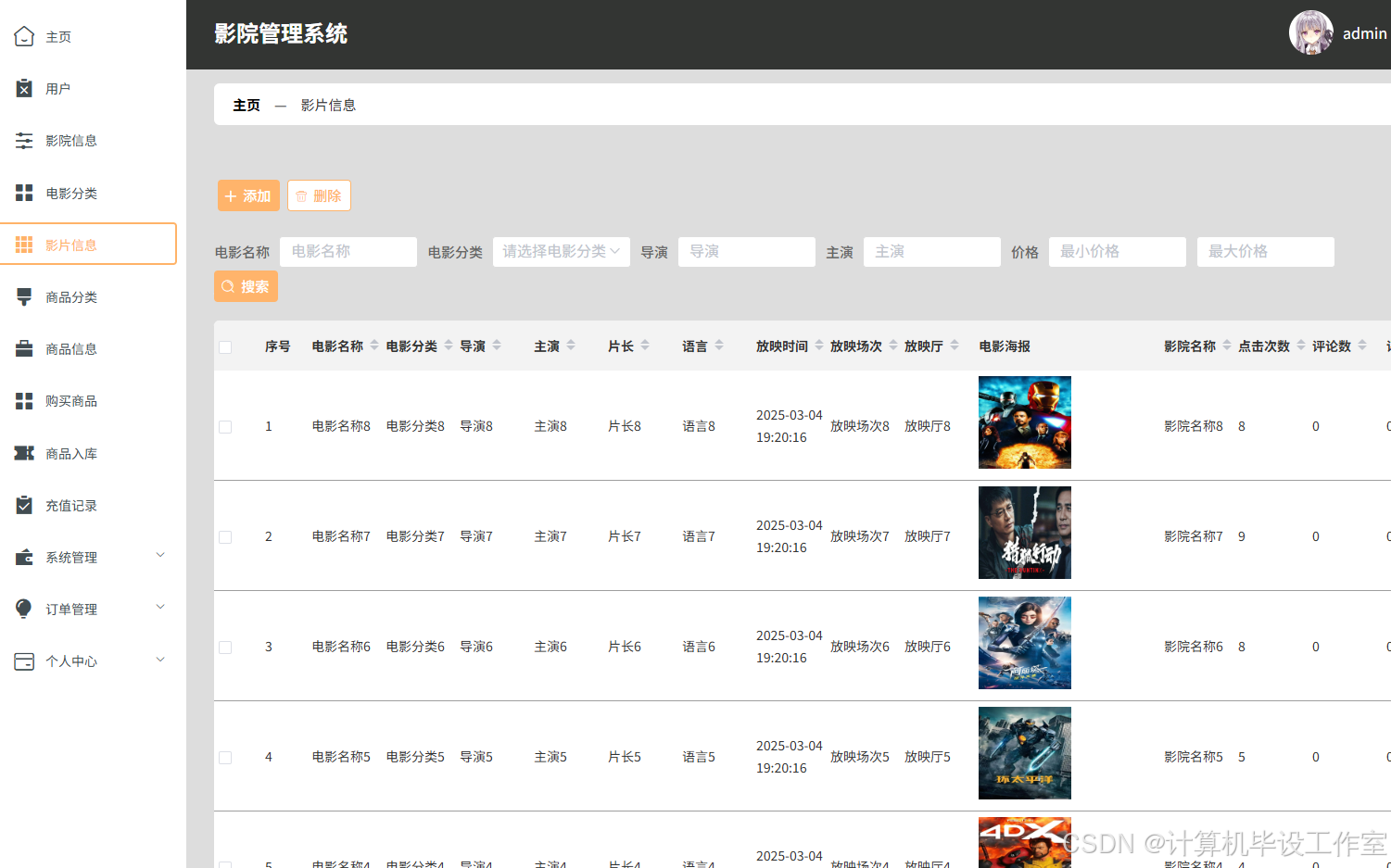Click the 充值记录 checklist icon
Image resolution: width=1391 pixels, height=868 pixels.
click(x=24, y=505)
